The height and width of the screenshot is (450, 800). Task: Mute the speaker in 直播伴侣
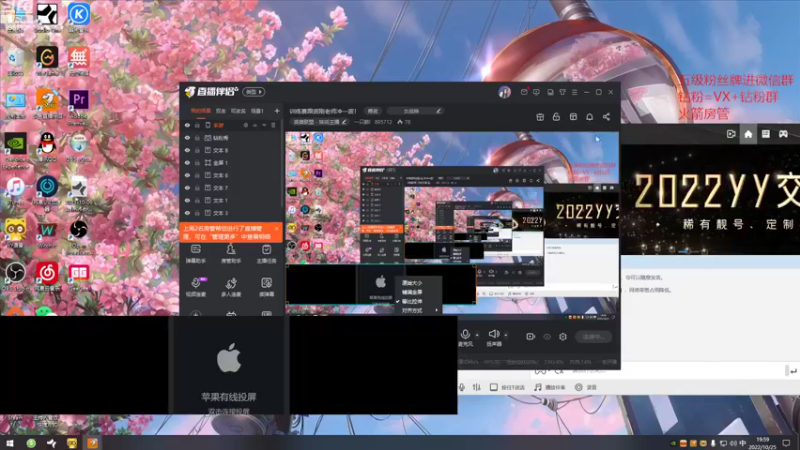[493, 334]
